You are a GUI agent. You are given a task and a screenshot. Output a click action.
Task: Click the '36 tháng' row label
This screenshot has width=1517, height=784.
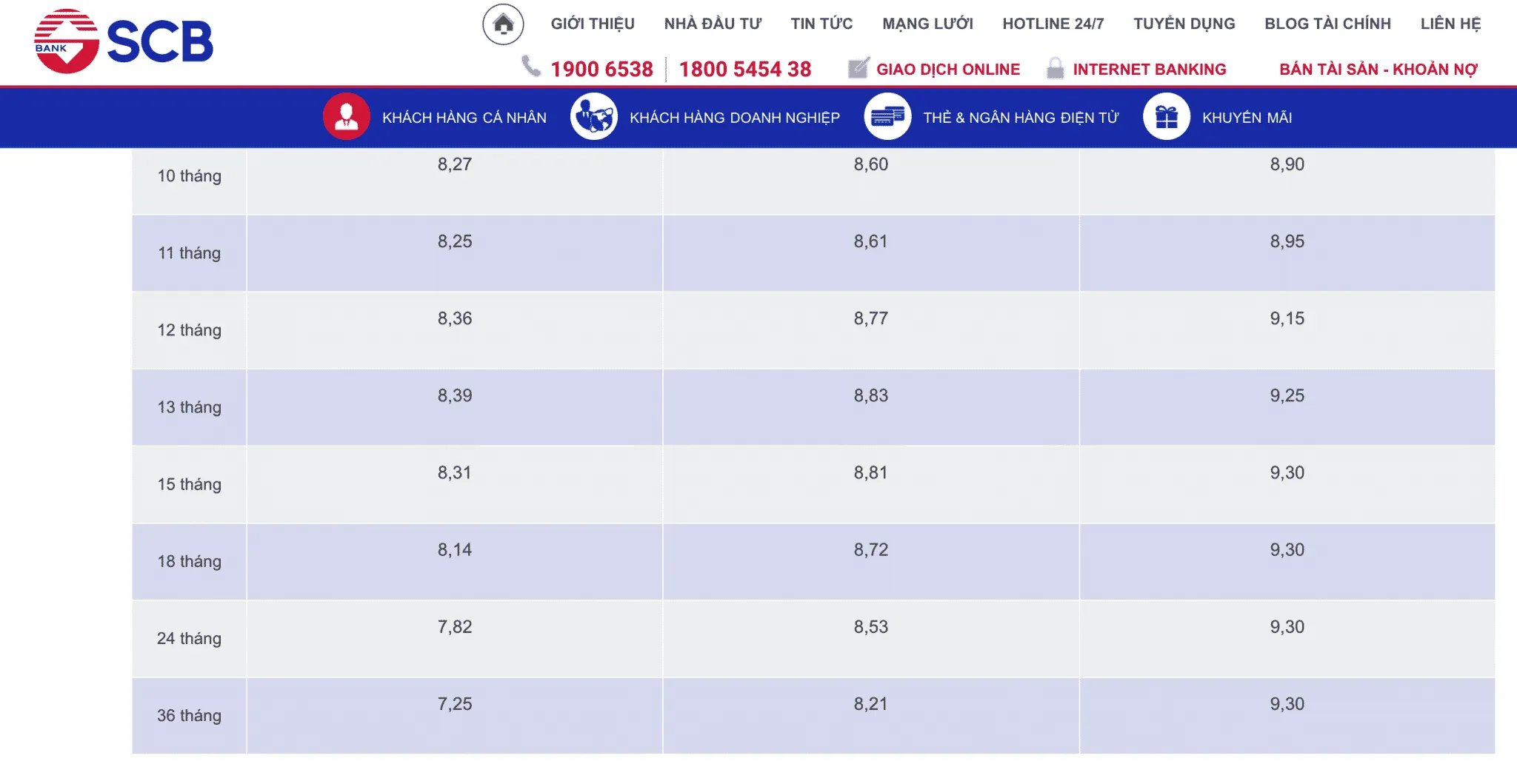190,715
